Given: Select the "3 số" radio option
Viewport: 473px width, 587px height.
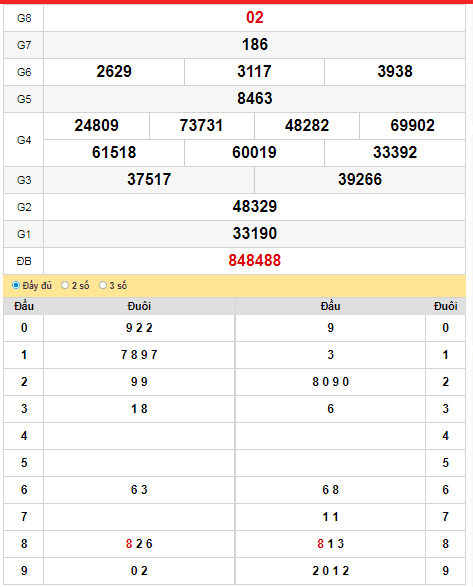Looking at the screenshot, I should coord(103,285).
